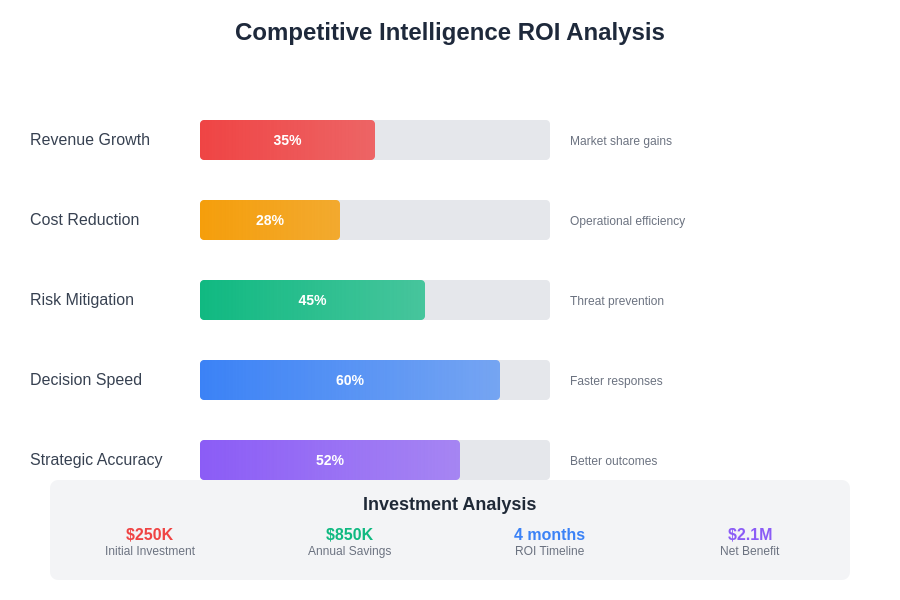This screenshot has height=600, width=900.
Task: Click the $2.1M Net Benefit figure
Action: click(750, 535)
